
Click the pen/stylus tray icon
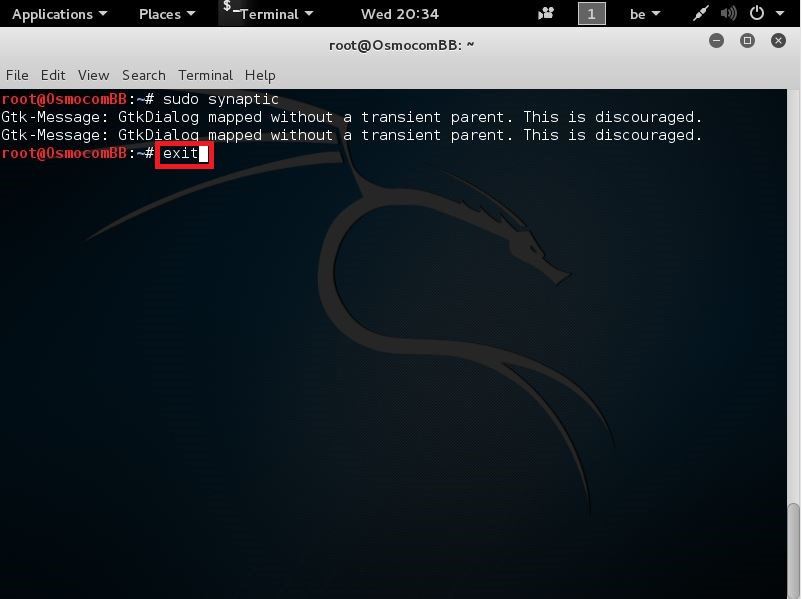point(701,13)
